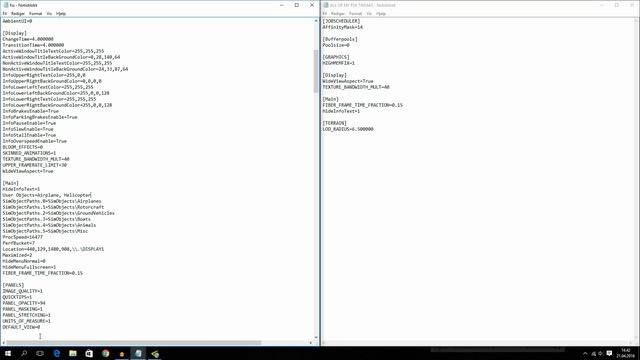Open taskbar search magnifier
The width and height of the screenshot is (640, 360).
(24, 353)
